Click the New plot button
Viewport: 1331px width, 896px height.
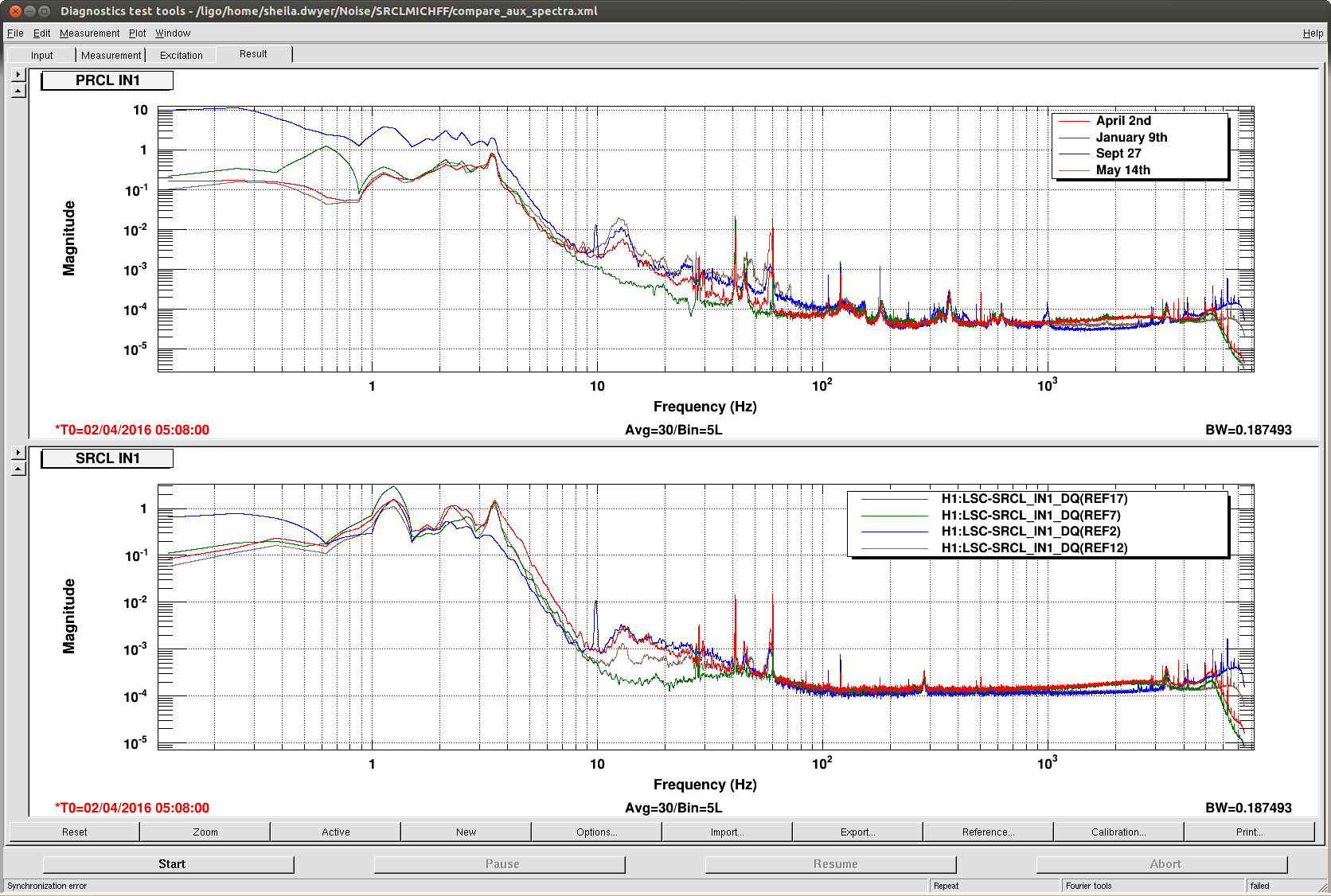466,832
